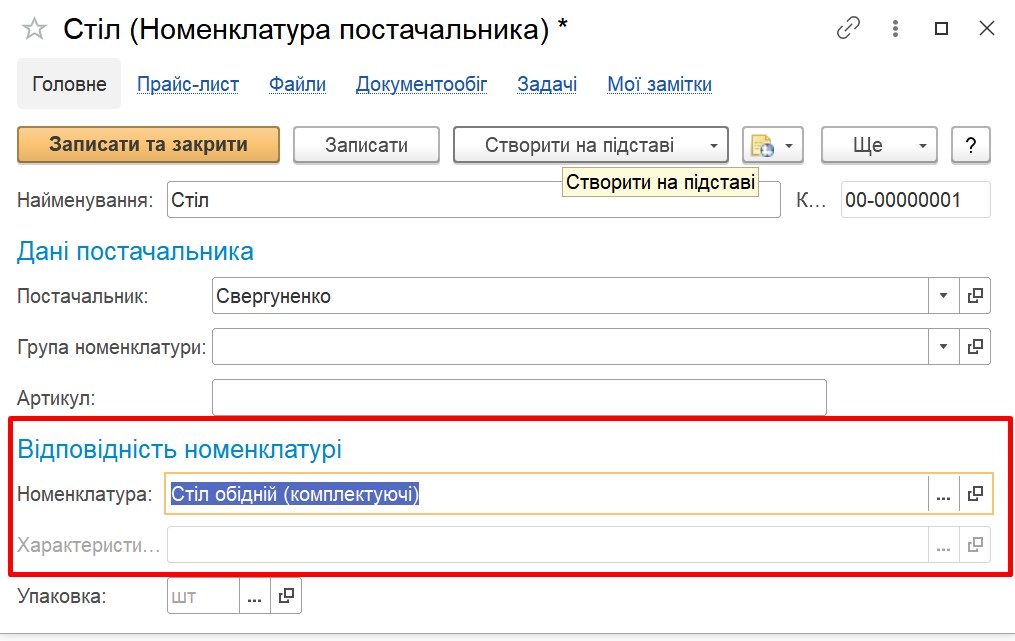The height and width of the screenshot is (641, 1015).
Task: Open Створити на підставі dropdown
Action: click(x=591, y=144)
